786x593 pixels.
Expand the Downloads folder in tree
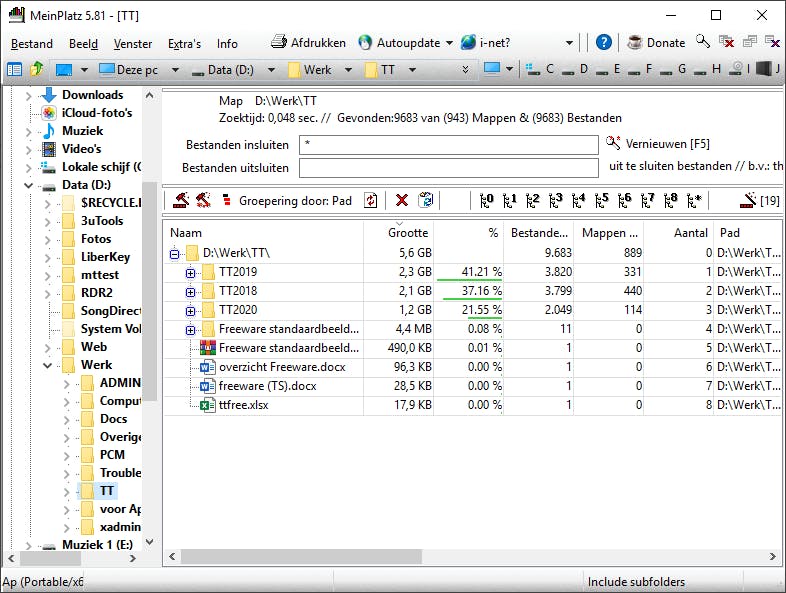29,95
